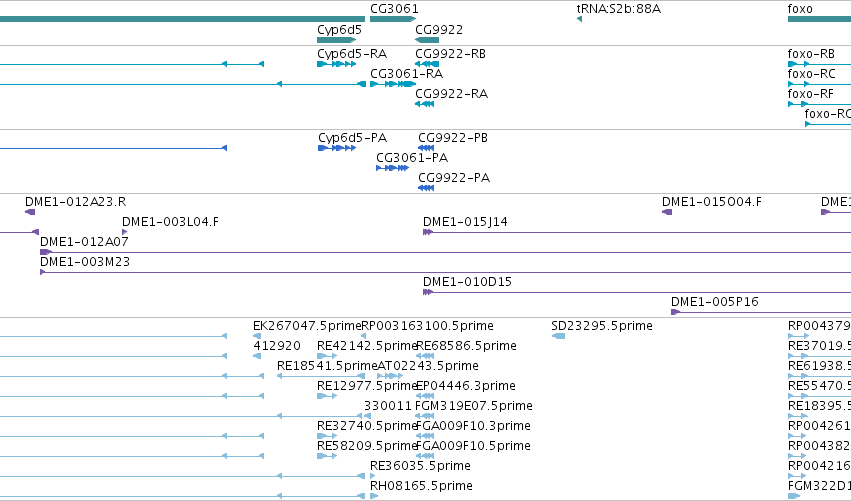Select the Cyp6d5-PA protein glyph

point(337,148)
